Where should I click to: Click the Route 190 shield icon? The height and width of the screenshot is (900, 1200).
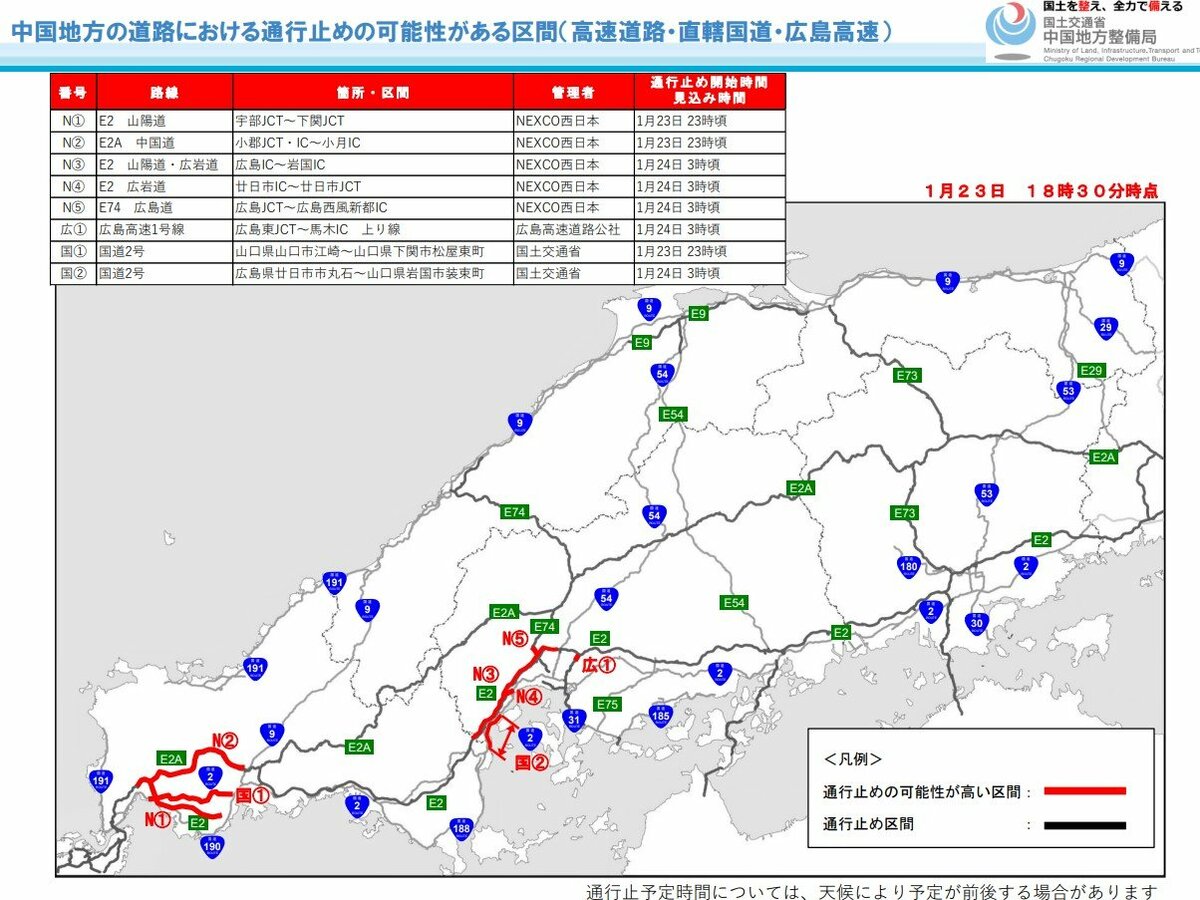pyautogui.click(x=211, y=846)
